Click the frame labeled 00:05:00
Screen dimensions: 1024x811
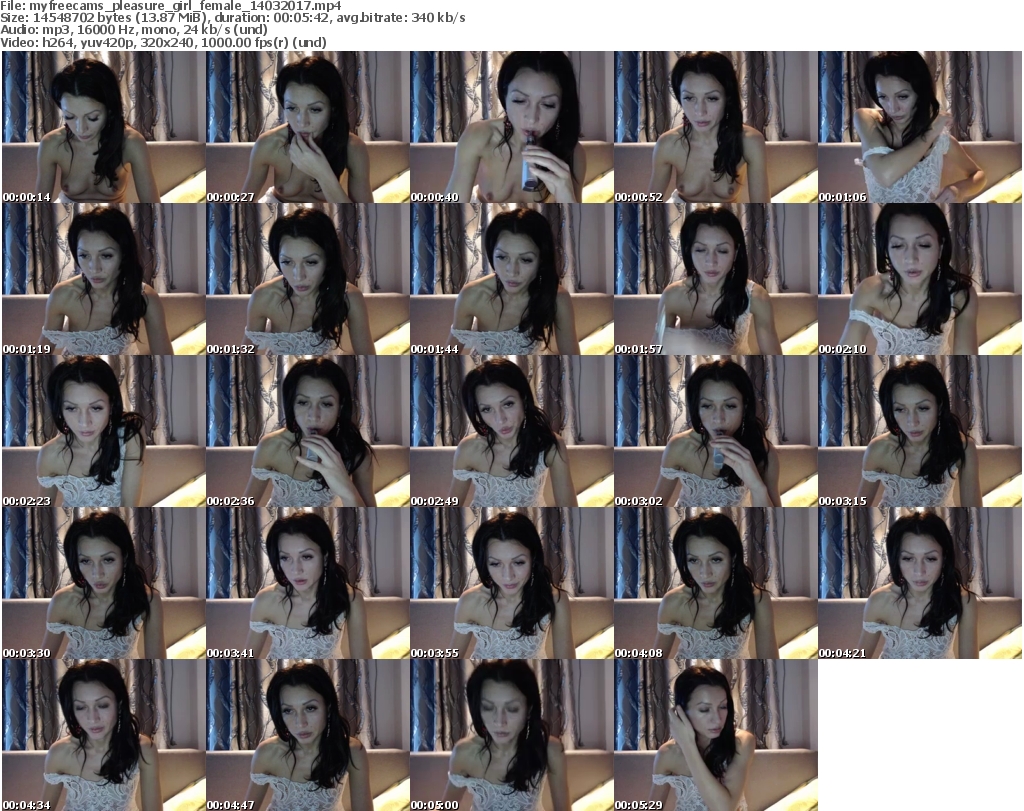click(511, 735)
